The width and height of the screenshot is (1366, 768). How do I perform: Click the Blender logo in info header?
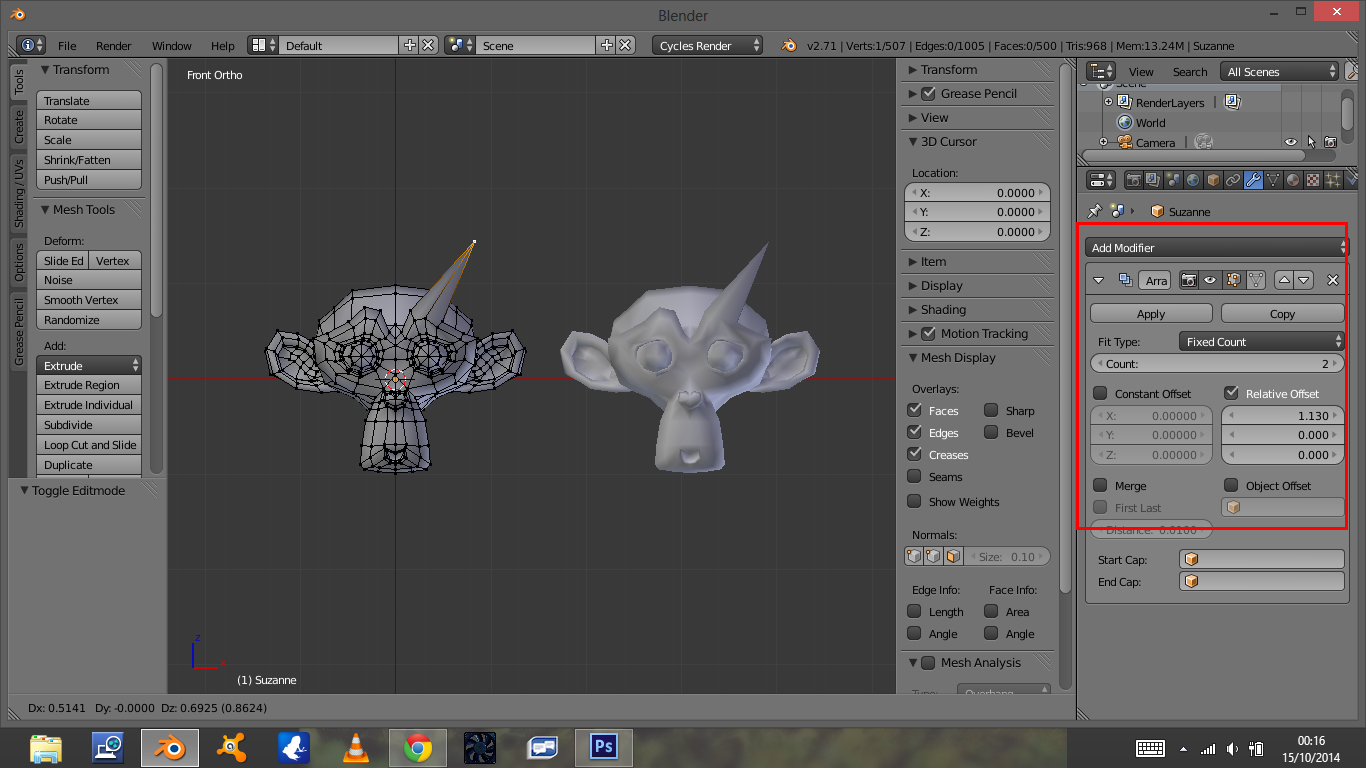click(x=789, y=45)
